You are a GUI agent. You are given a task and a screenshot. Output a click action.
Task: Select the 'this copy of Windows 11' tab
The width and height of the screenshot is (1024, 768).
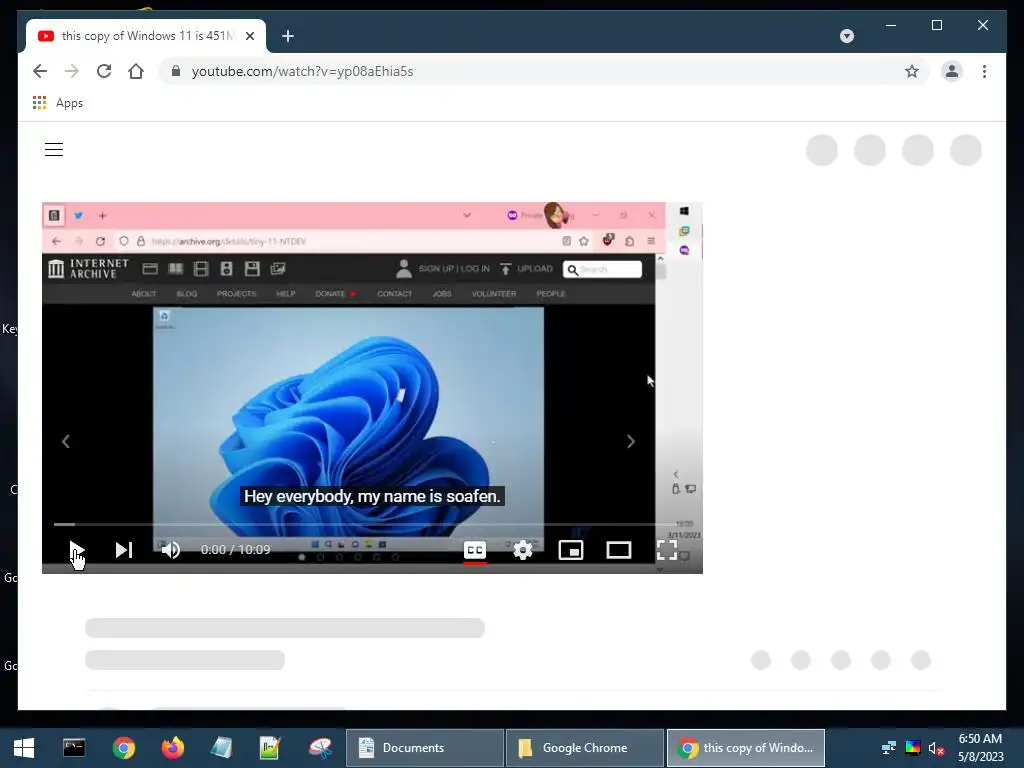point(146,36)
